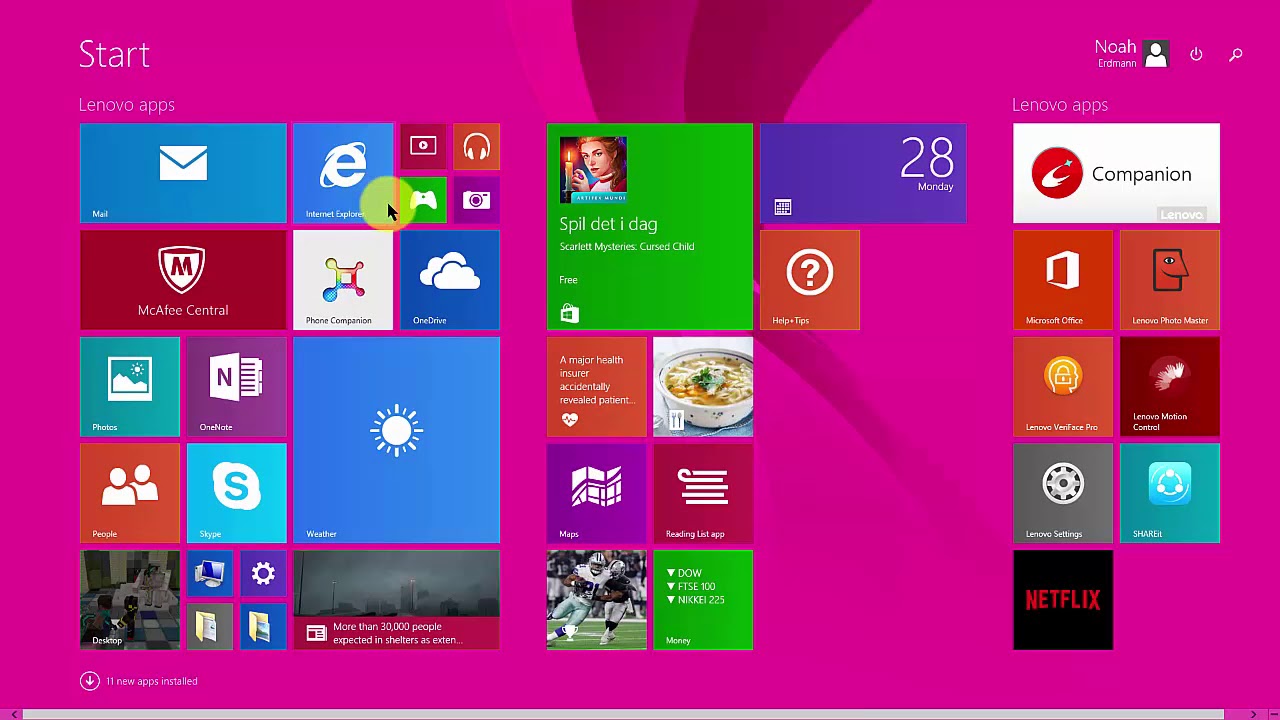Launch Phone Companion tile
The image size is (1280, 720).
tap(343, 280)
